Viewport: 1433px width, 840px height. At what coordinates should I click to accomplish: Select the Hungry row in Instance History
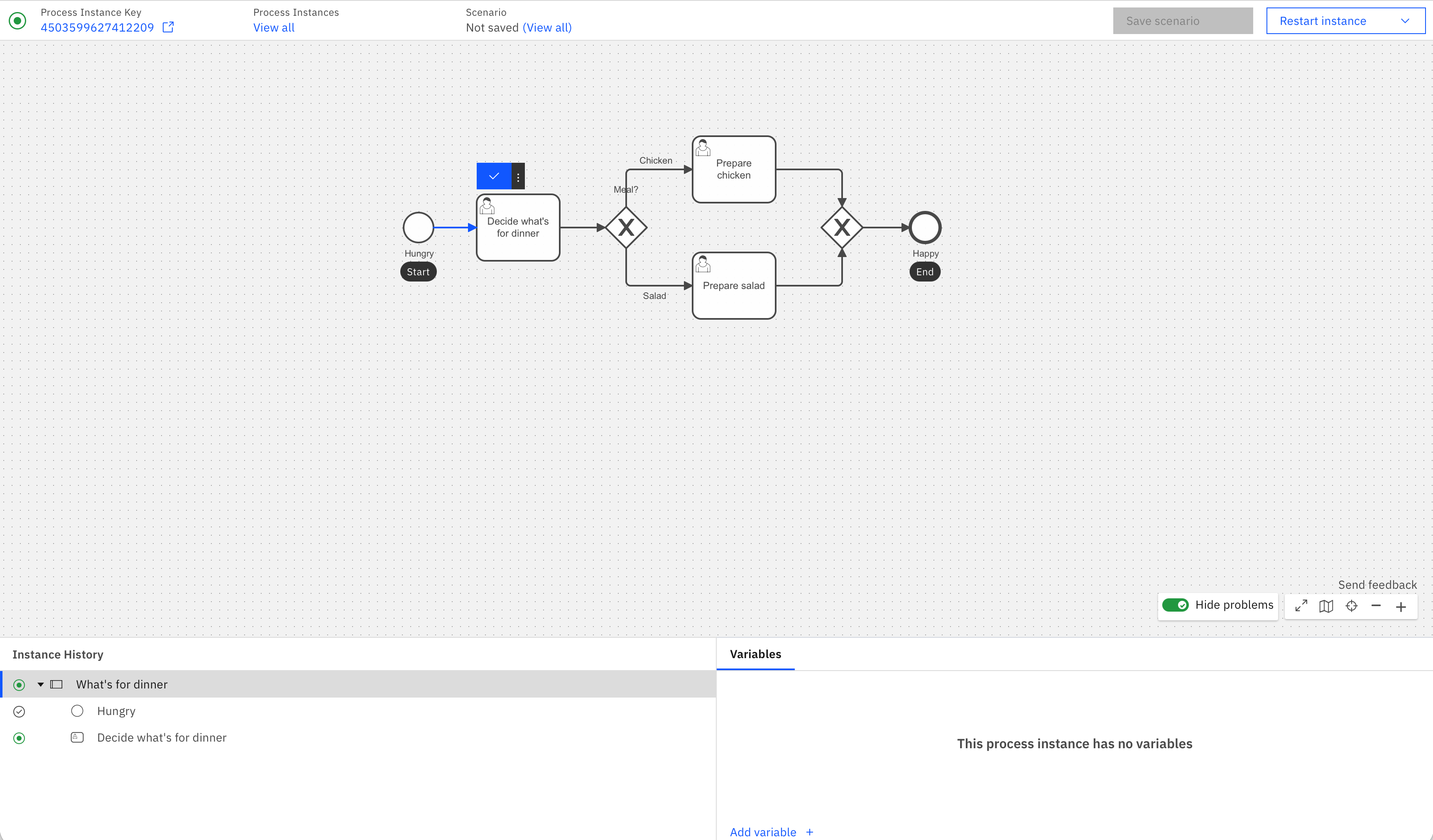click(358, 711)
